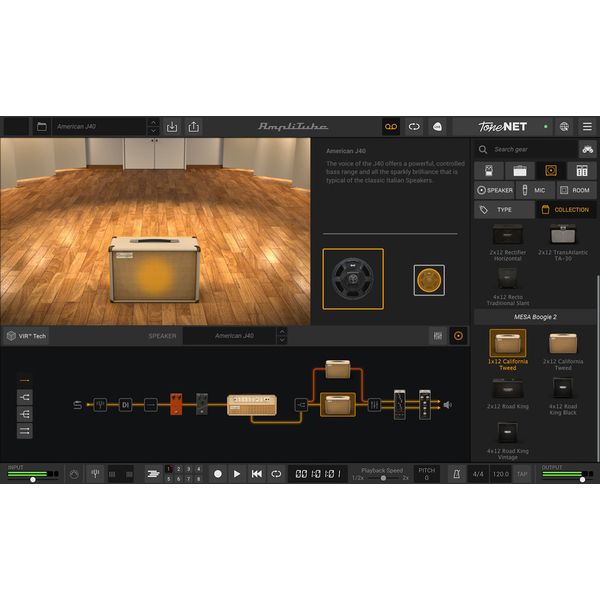Image resolution: width=600 pixels, height=600 pixels.
Task: Select the tweed amp head in chain
Action: (x=251, y=405)
